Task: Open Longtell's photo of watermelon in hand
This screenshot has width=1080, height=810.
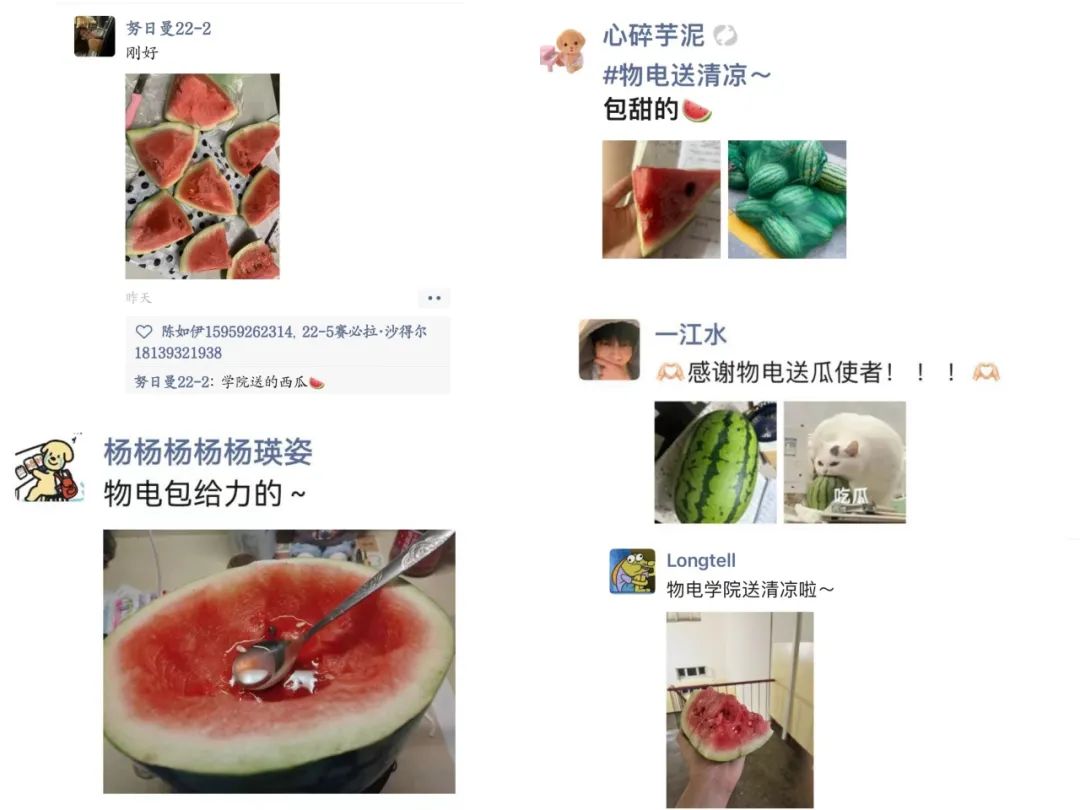Action: 740,709
